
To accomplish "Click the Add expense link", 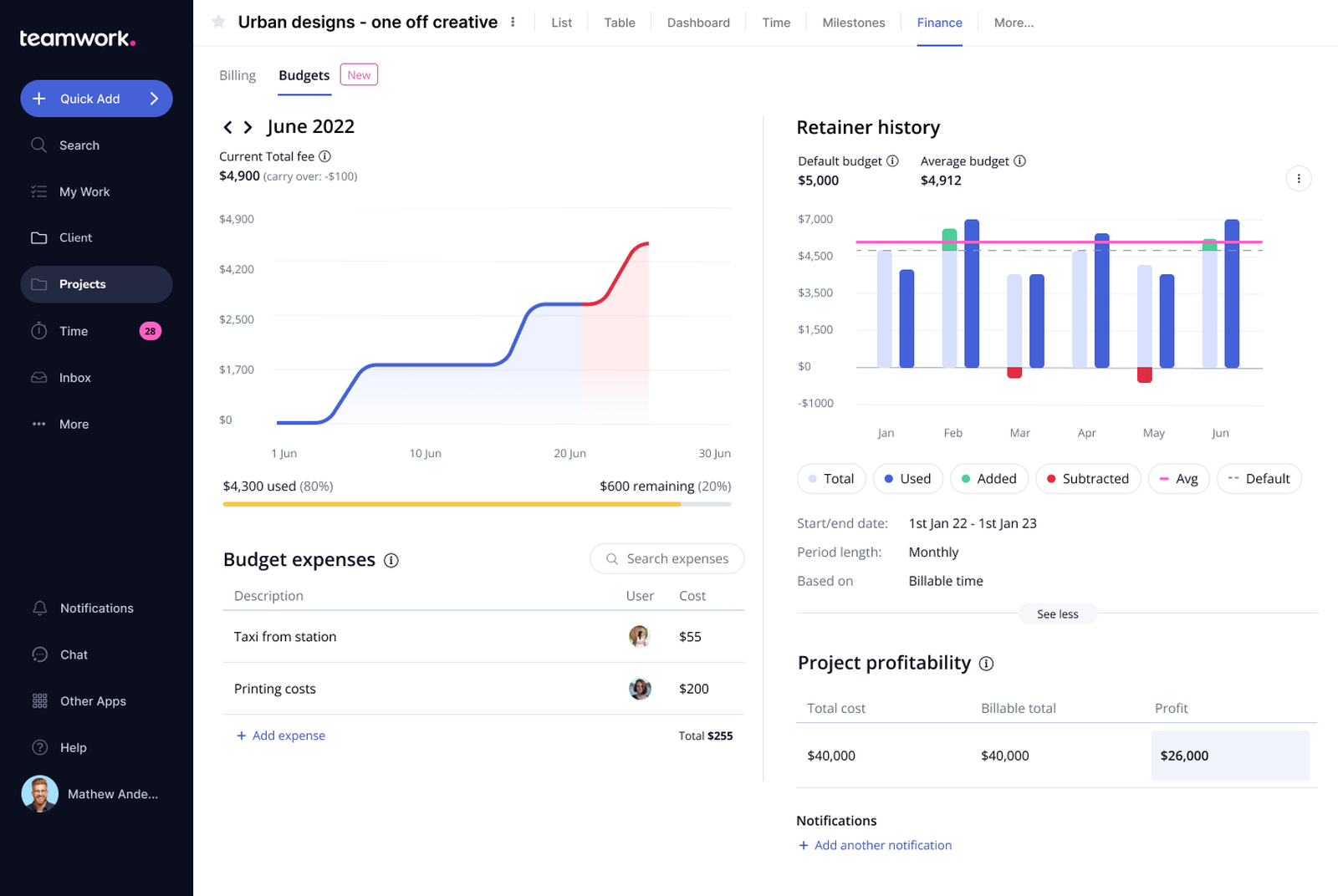I will [x=281, y=735].
